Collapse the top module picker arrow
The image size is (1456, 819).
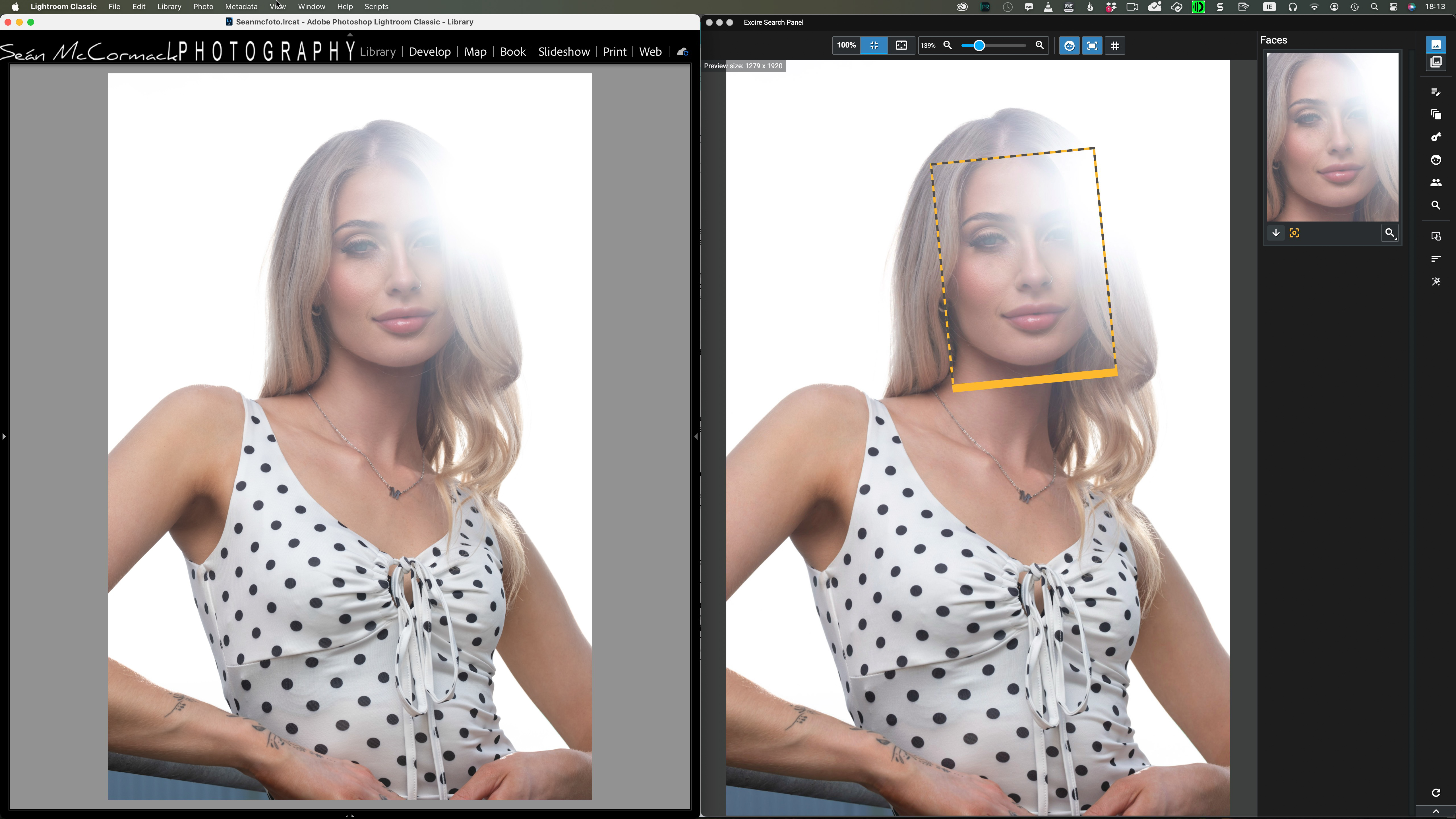click(350, 34)
